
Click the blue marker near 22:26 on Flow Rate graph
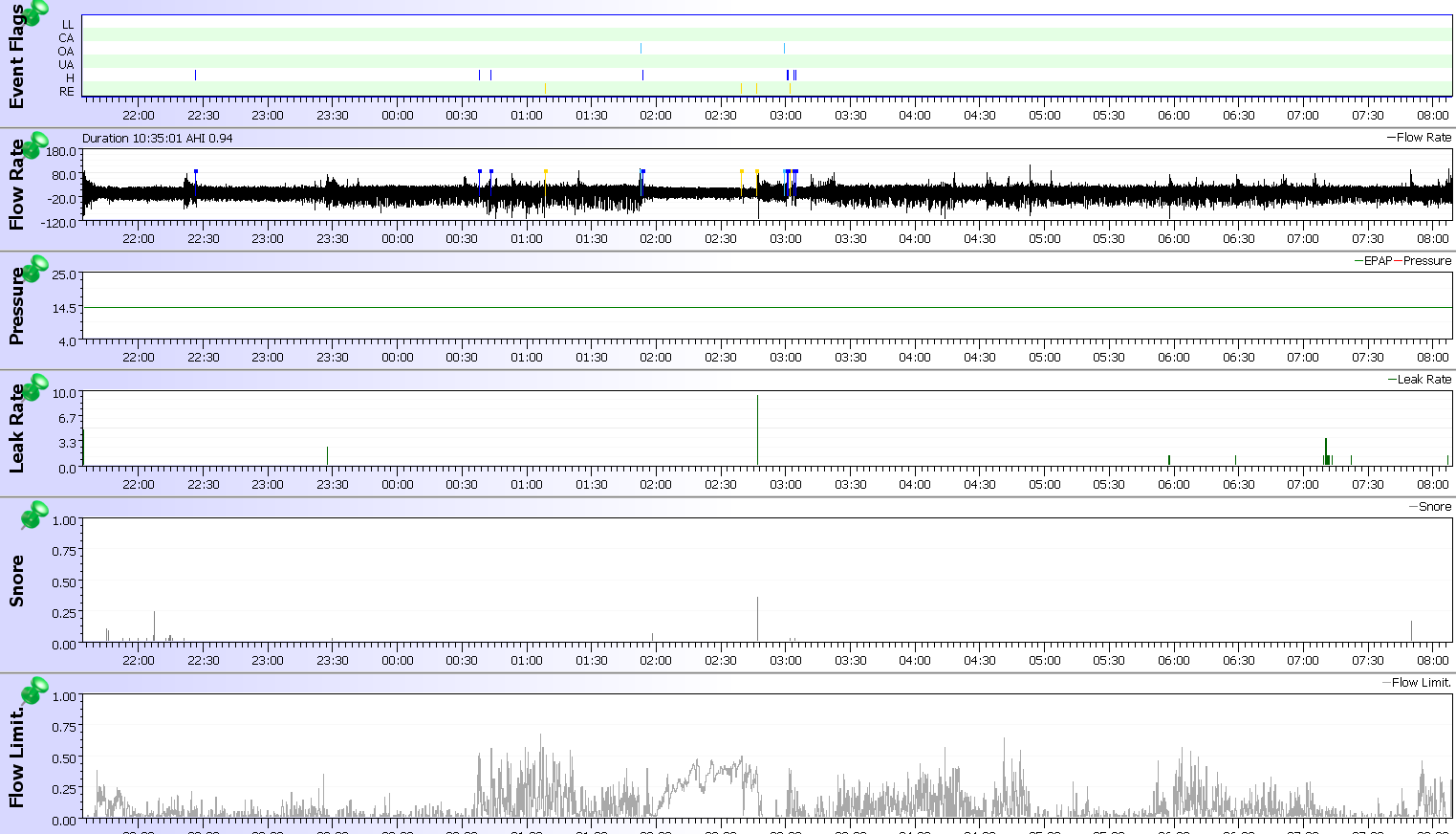[x=195, y=172]
